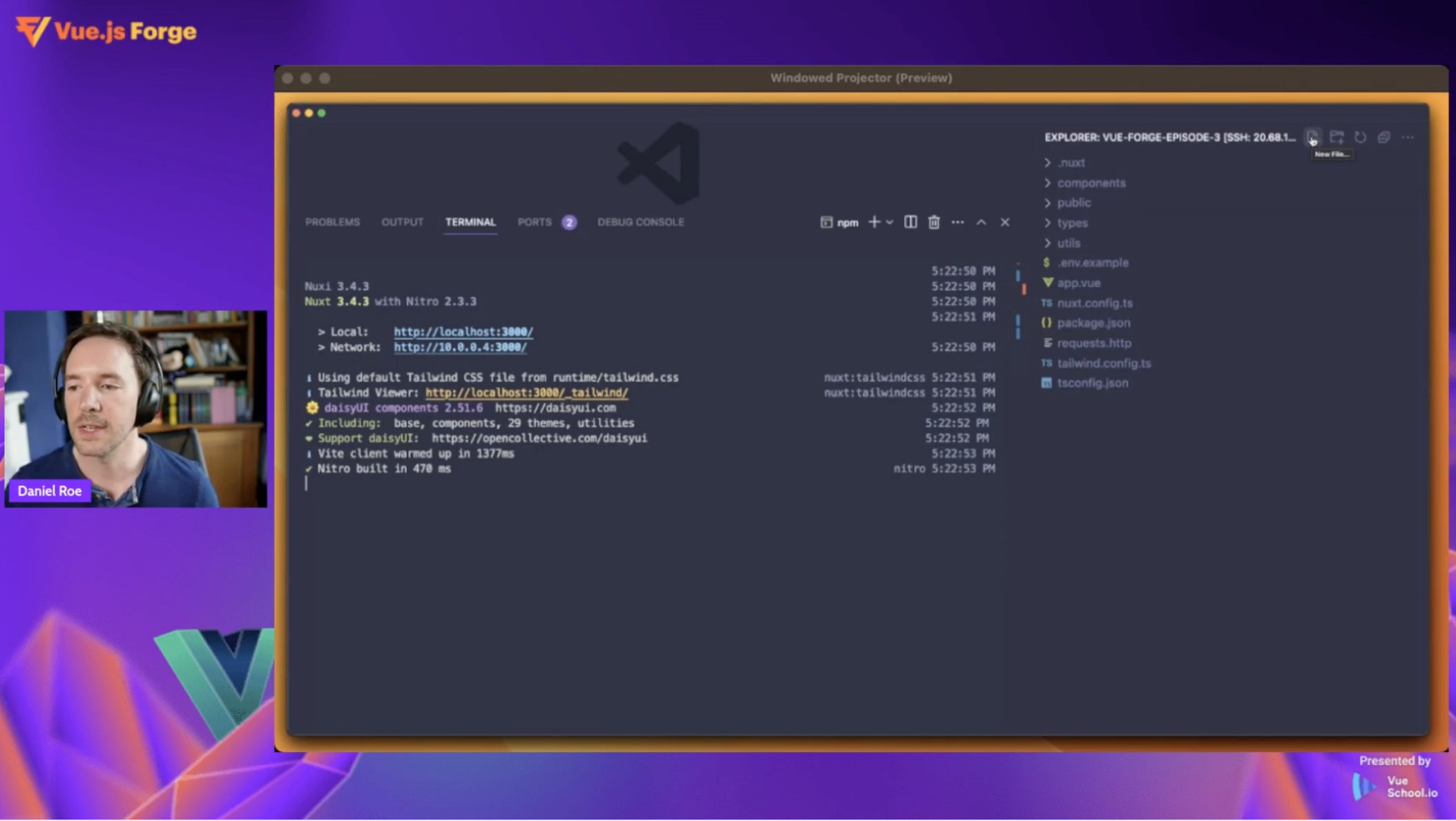Open the app.vue file
The height and width of the screenshot is (821, 1456).
tap(1080, 283)
